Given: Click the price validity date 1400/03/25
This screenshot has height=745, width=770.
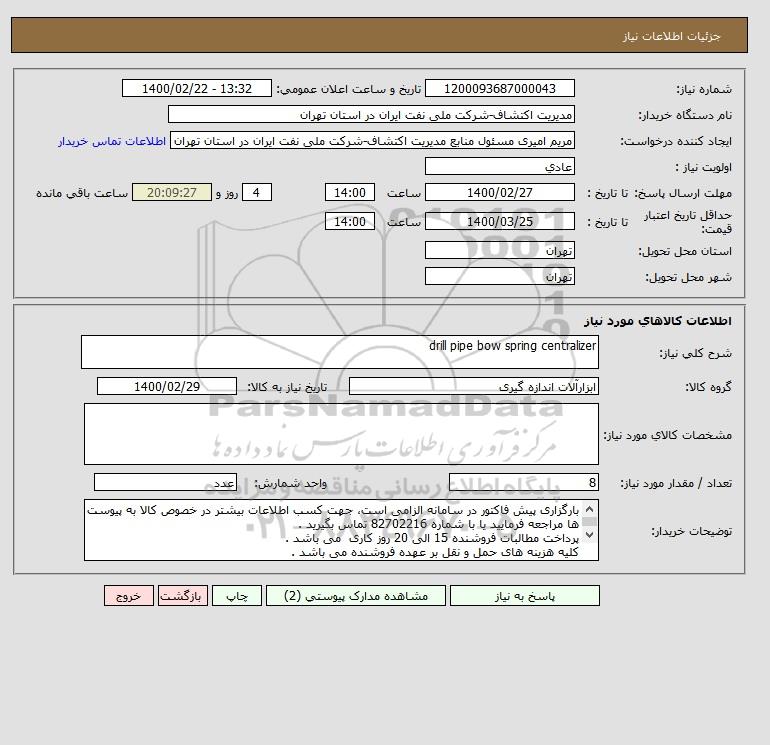Looking at the screenshot, I should [x=499, y=221].
